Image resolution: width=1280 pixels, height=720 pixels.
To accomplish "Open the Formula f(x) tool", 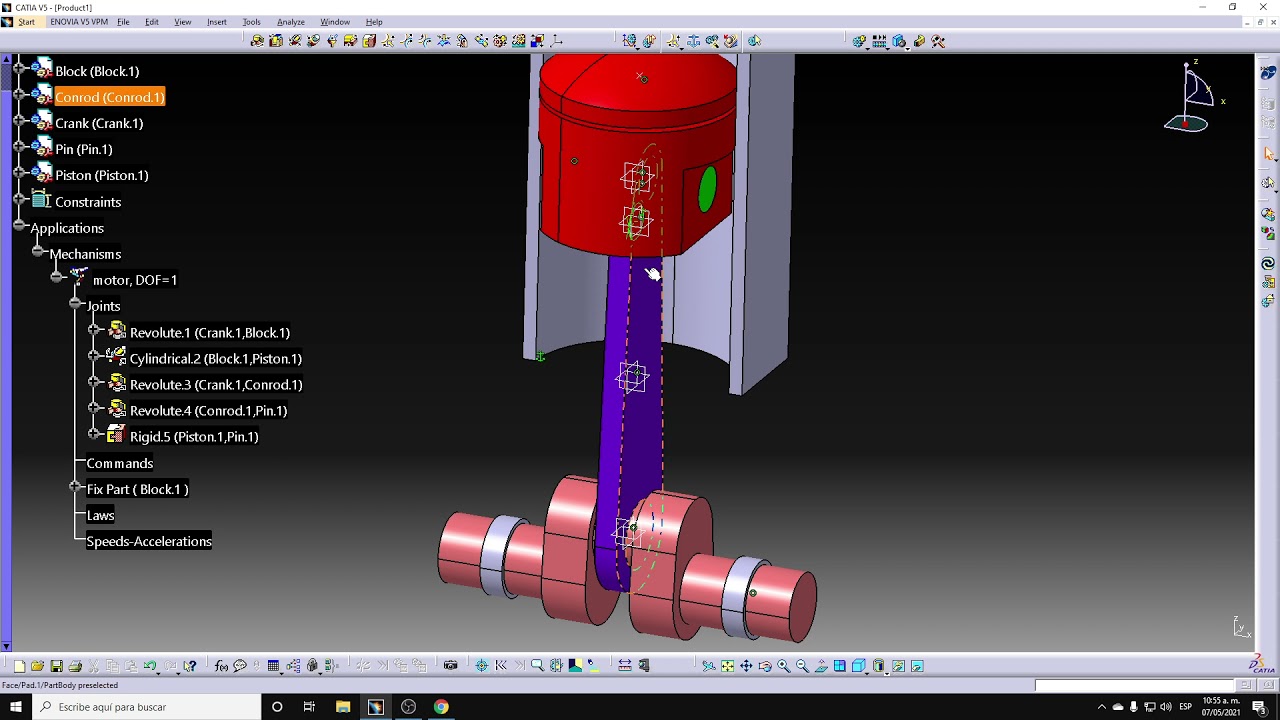I will coord(221,666).
